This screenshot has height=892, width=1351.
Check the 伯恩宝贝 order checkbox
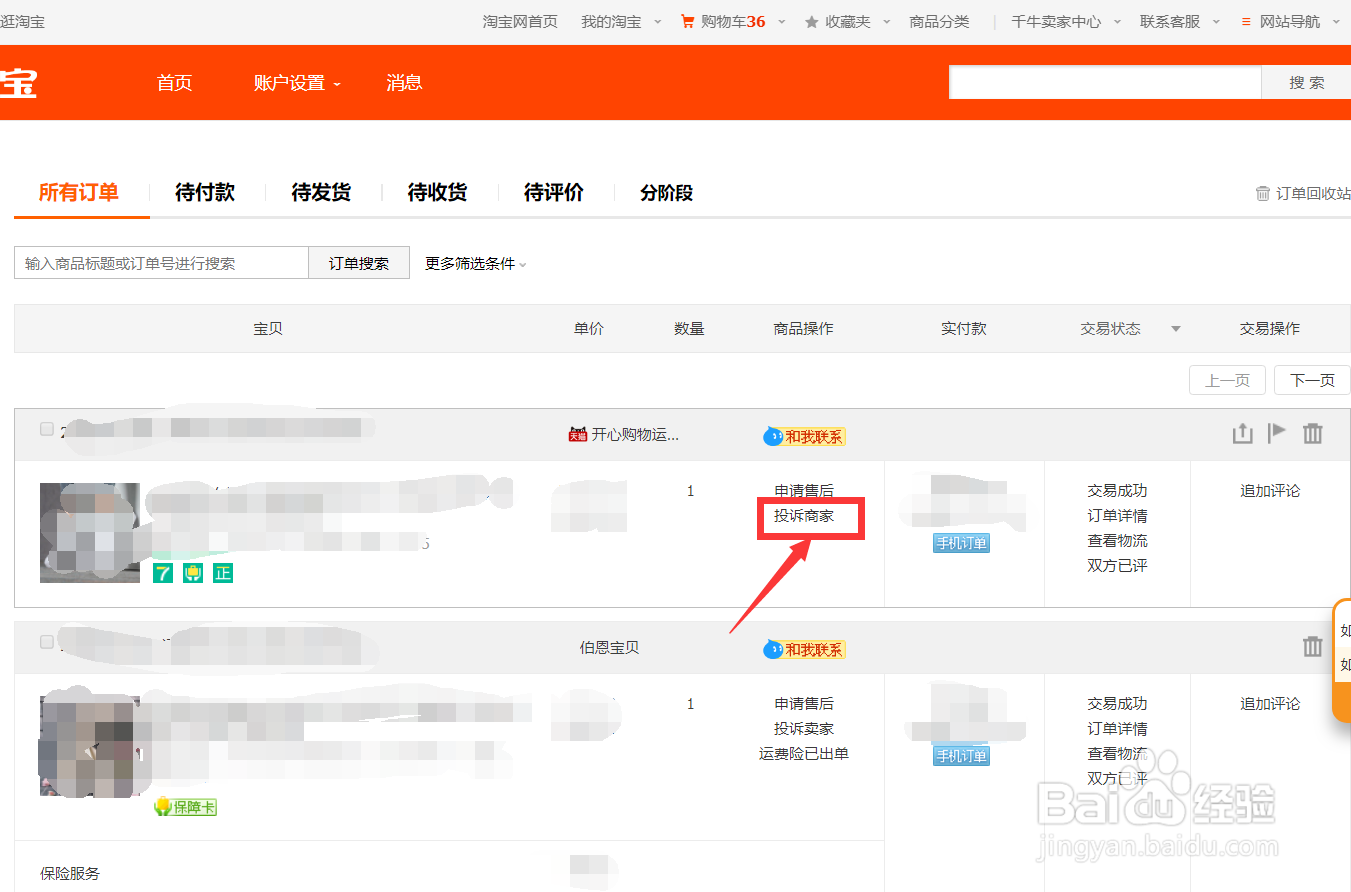pos(46,642)
